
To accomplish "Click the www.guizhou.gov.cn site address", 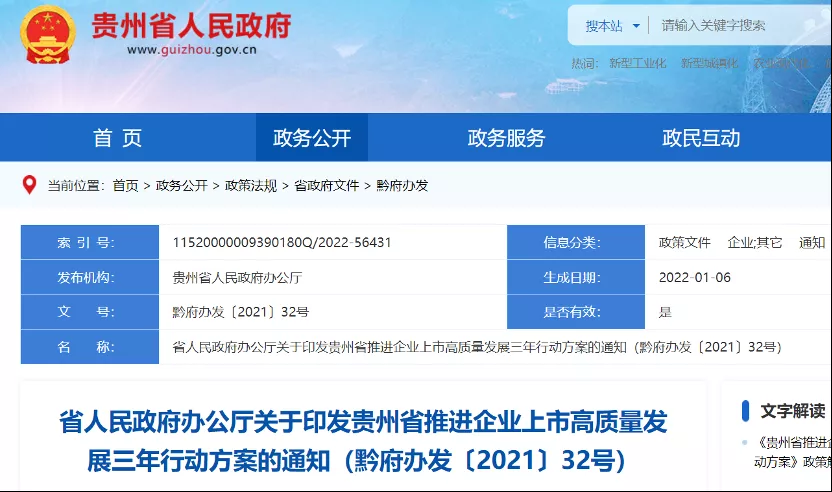I will click(x=192, y=50).
